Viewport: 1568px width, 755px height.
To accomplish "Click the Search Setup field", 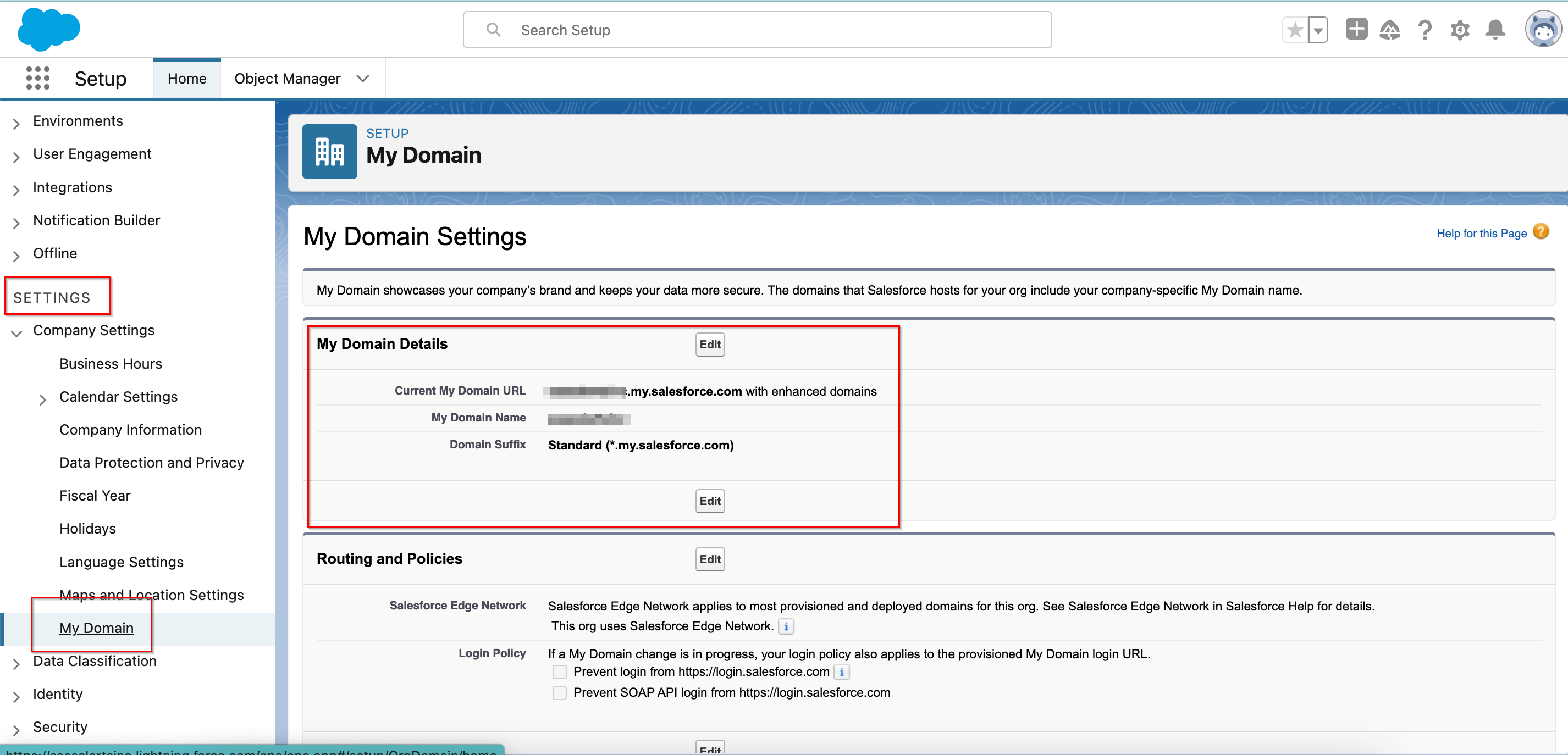I will coord(757,30).
